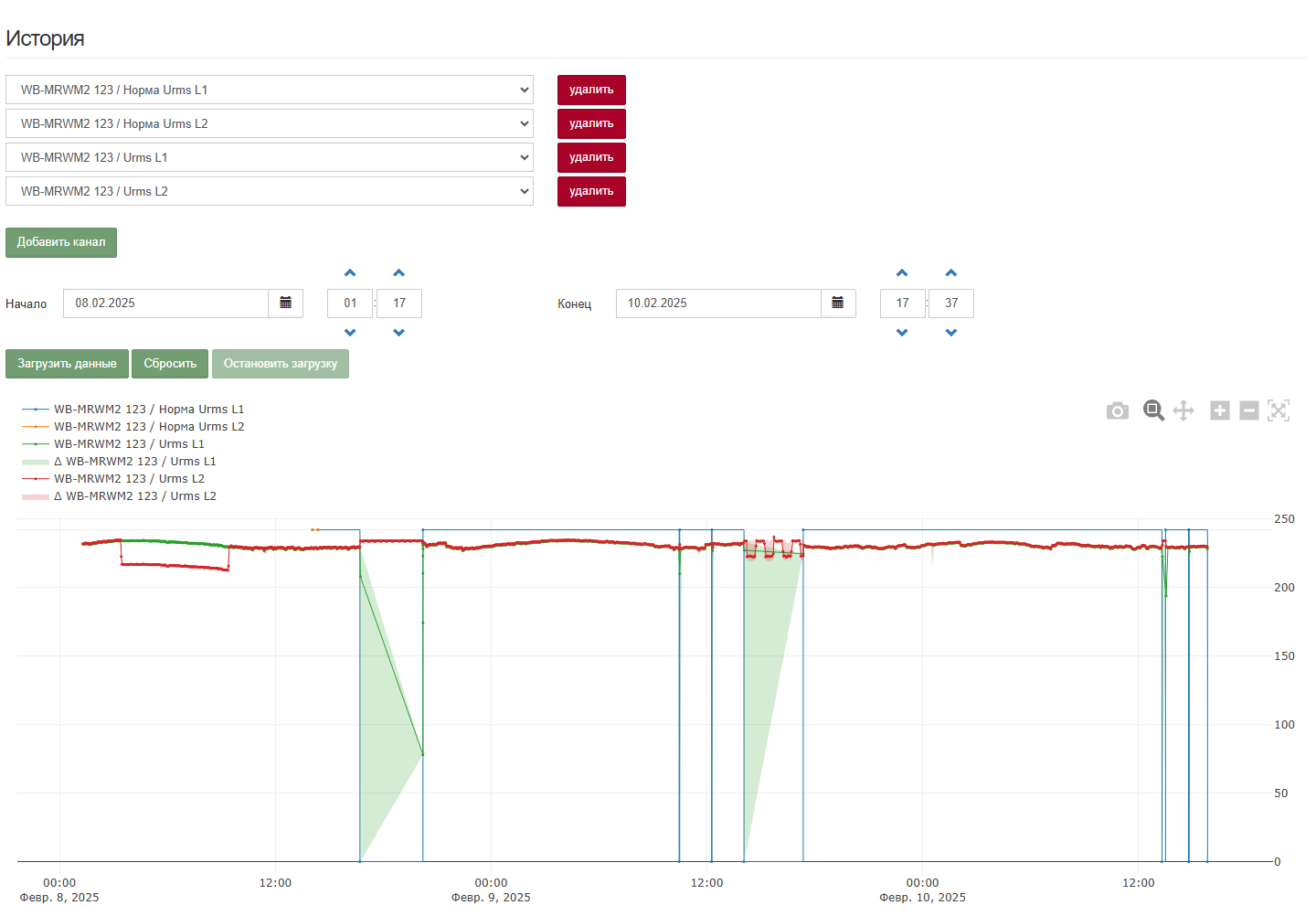Click the Начало label
This screenshot has width=1316, height=916.
click(x=26, y=304)
